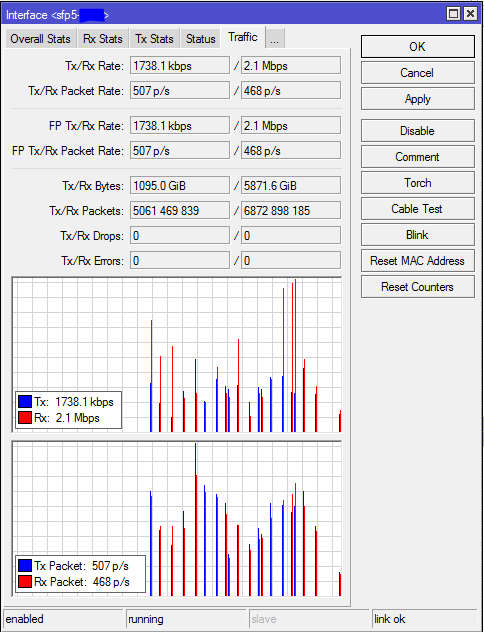This screenshot has height=632, width=484.
Task: Reset MAC Address of the interface
Action: point(418,261)
